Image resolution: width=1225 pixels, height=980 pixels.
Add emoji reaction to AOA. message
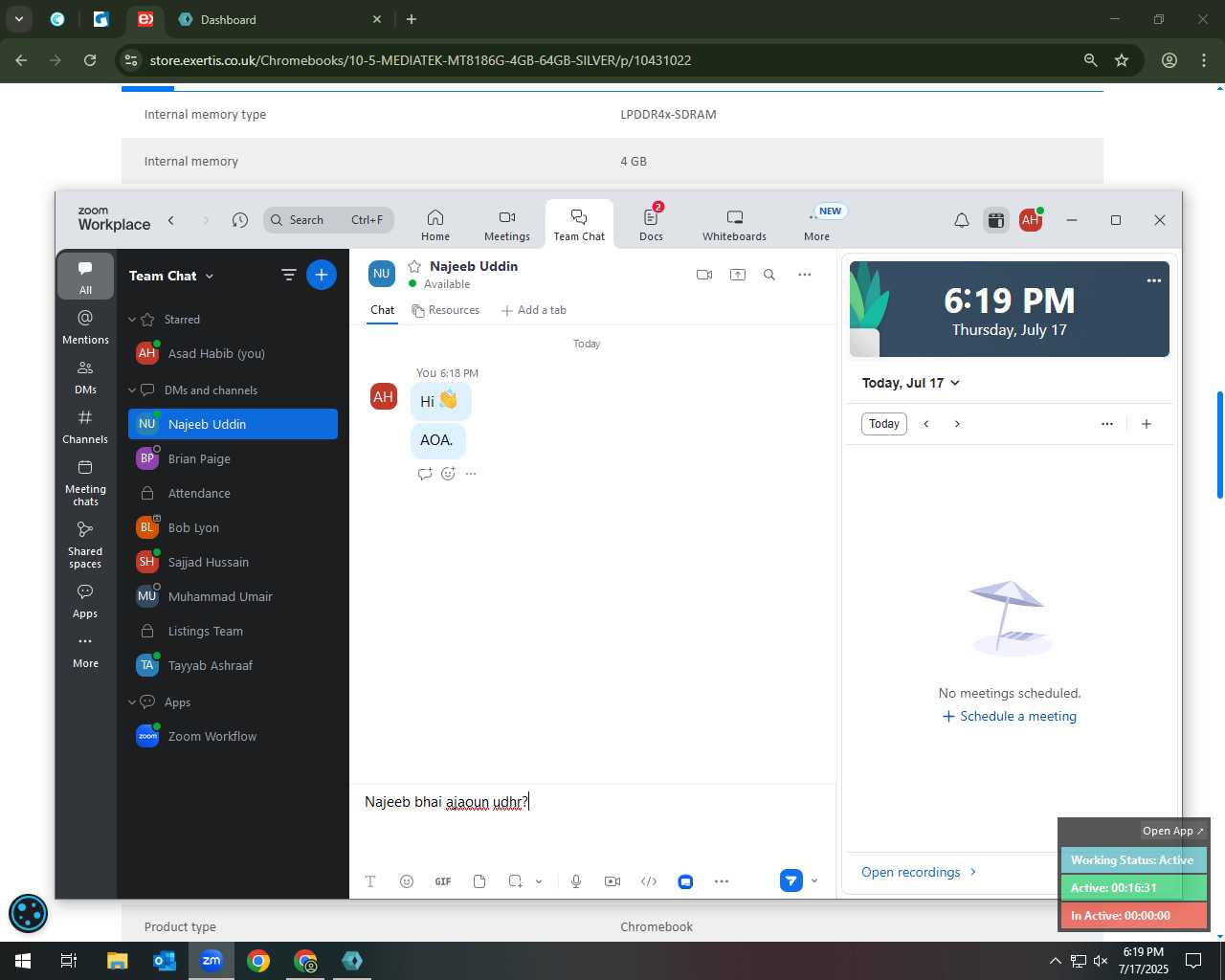pyautogui.click(x=448, y=474)
